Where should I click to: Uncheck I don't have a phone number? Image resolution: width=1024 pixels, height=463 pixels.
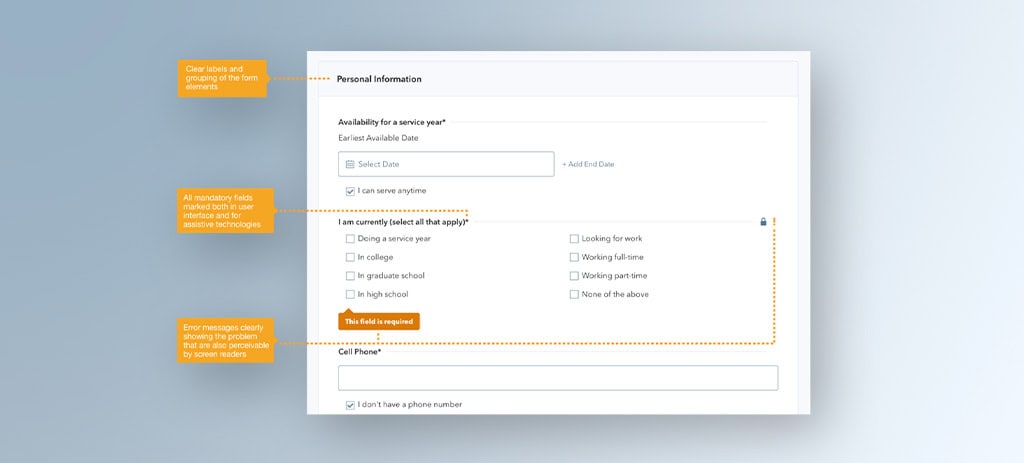(x=350, y=405)
